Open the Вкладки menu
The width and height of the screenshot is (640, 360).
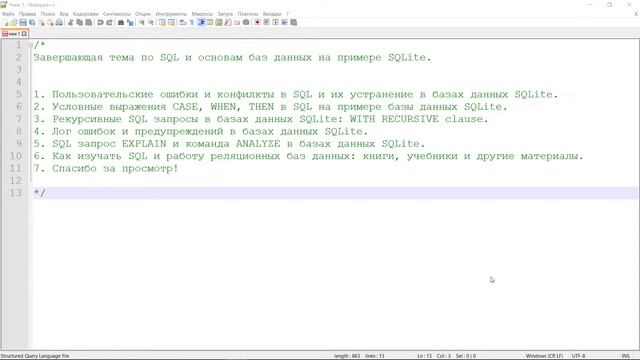click(272, 14)
